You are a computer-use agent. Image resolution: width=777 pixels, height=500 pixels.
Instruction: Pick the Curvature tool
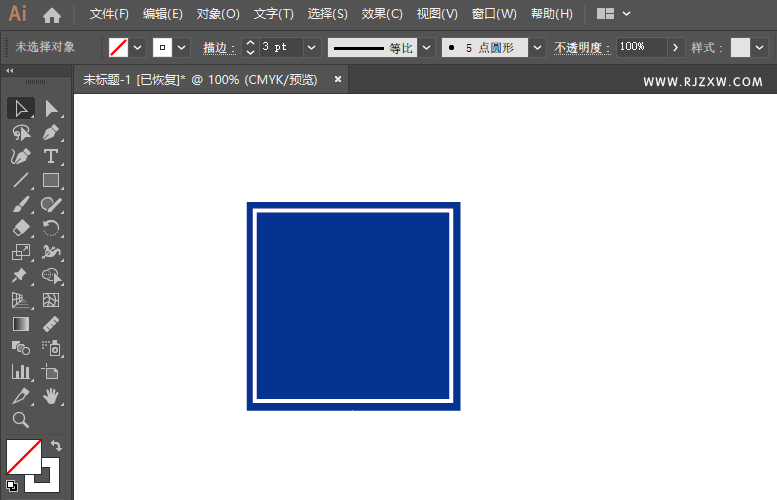pyautogui.click(x=21, y=157)
